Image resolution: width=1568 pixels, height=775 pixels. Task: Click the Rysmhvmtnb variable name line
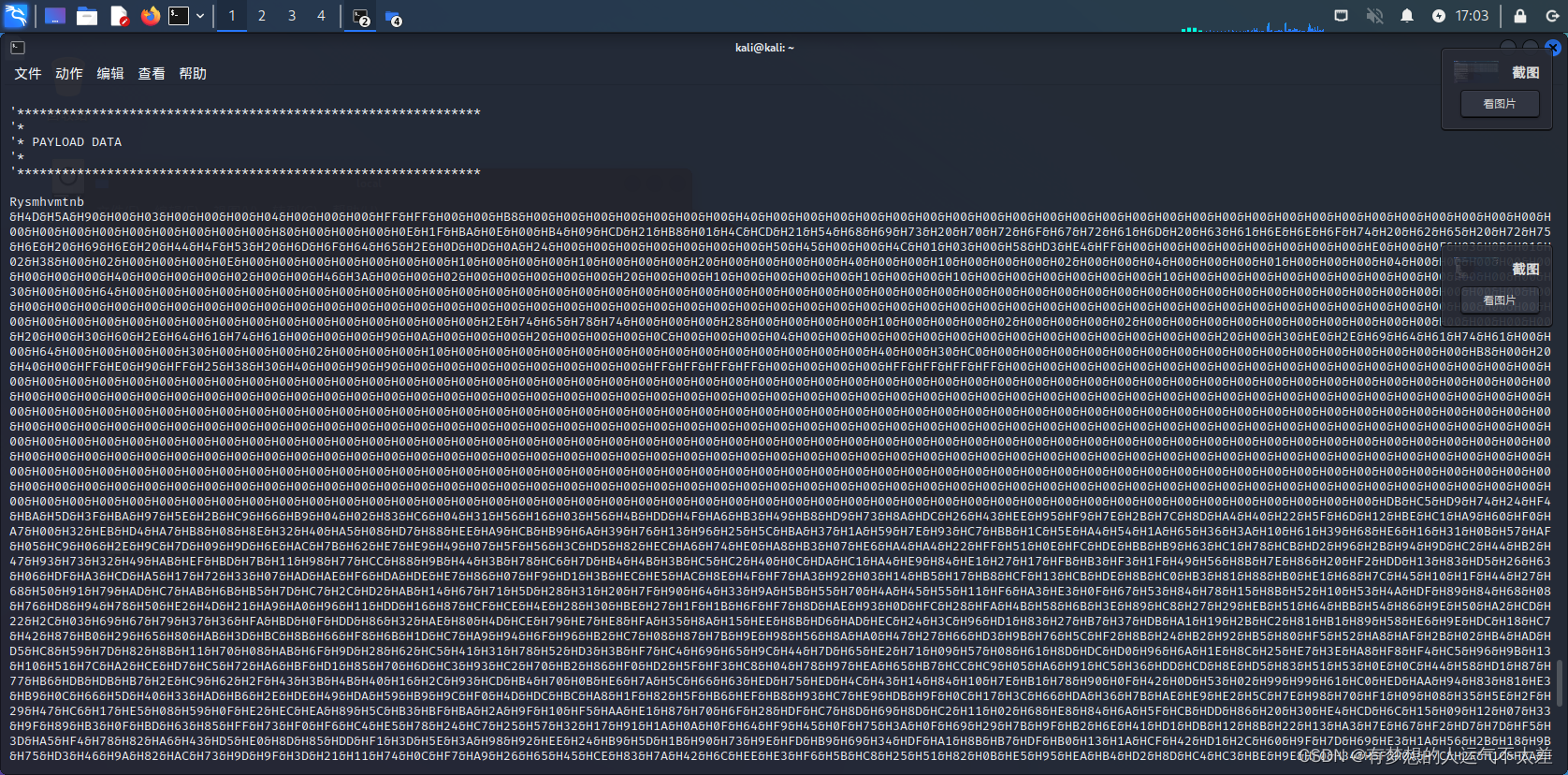coord(47,202)
